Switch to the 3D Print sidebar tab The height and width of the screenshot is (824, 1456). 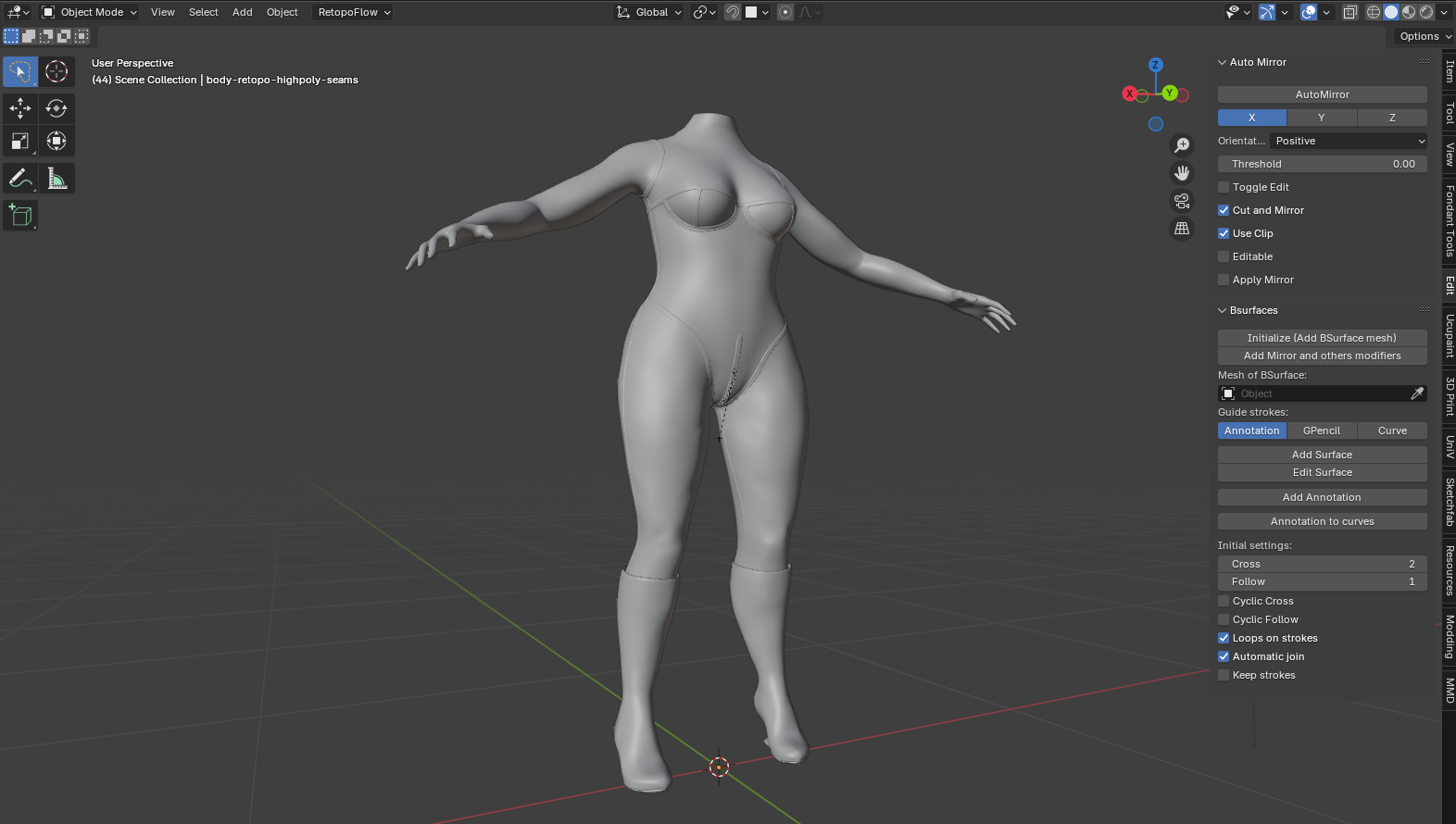[1450, 396]
